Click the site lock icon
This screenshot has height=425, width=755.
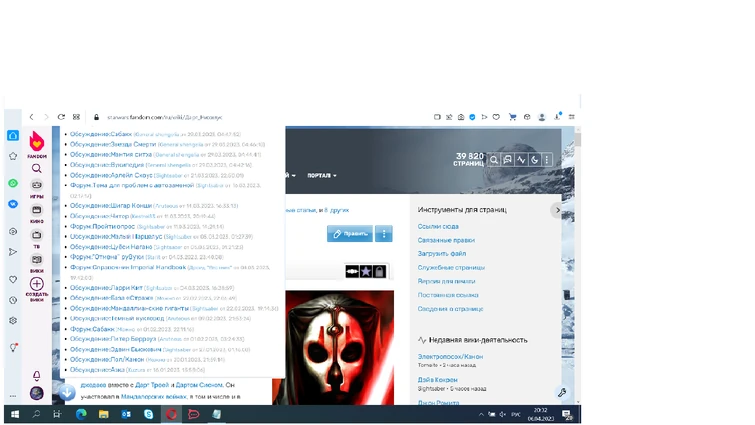[96, 117]
